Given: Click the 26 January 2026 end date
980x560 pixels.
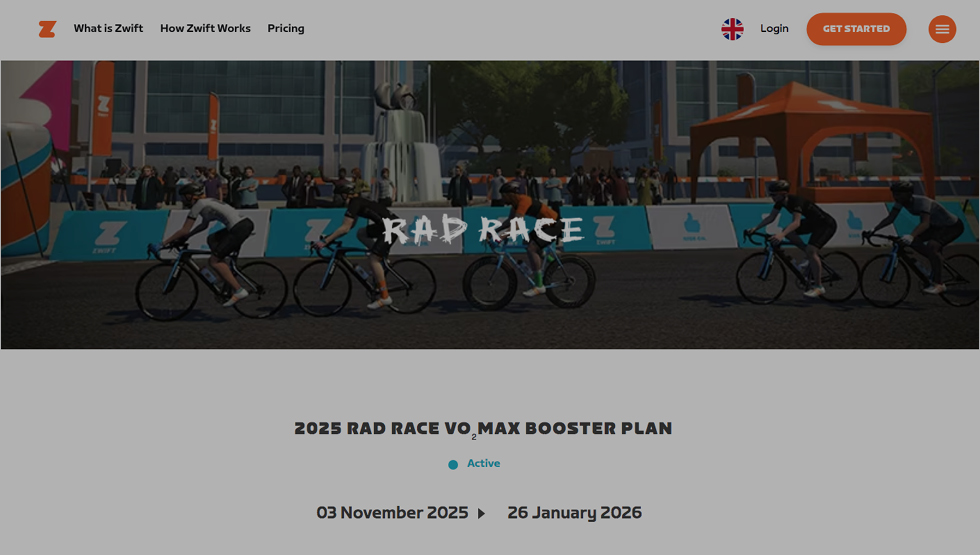Looking at the screenshot, I should click(574, 513).
